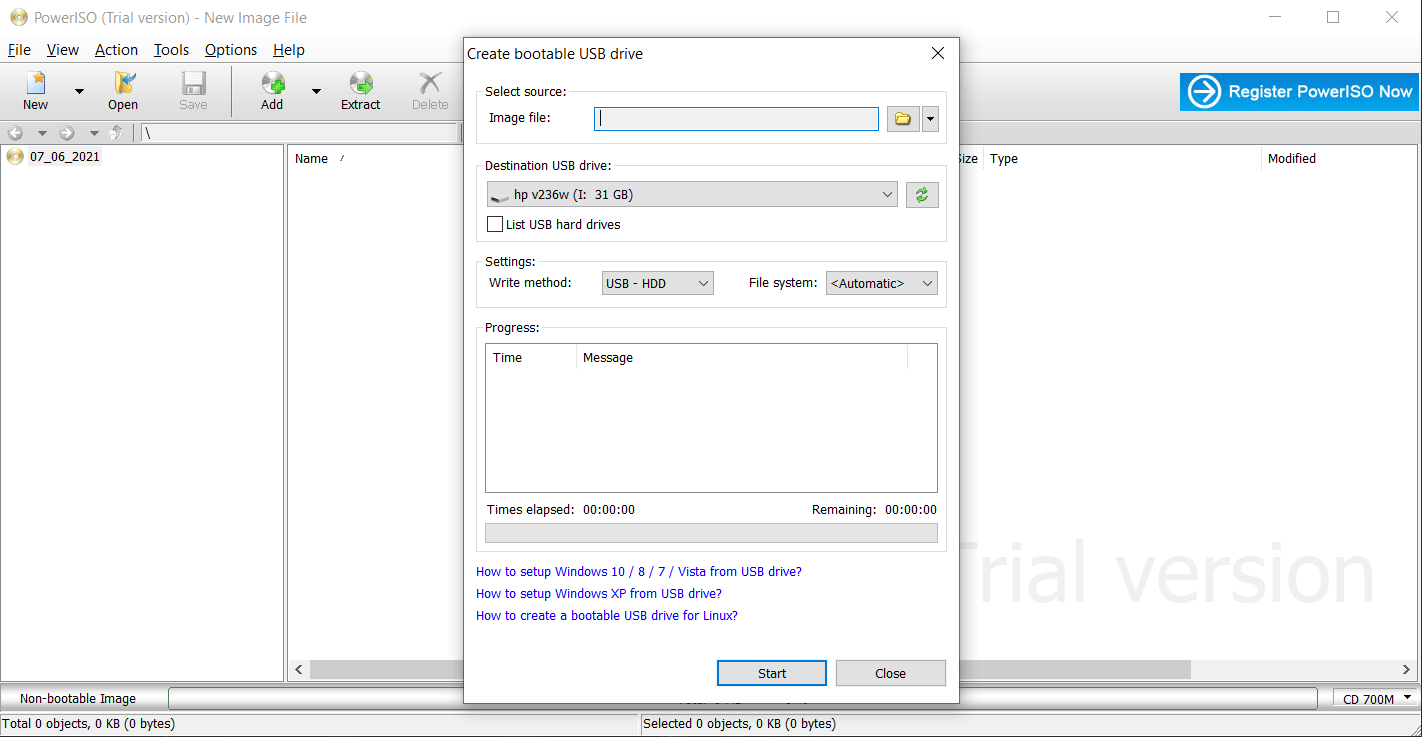The height and width of the screenshot is (737, 1422).
Task: Enable List USB hard drives checkbox
Action: (495, 225)
